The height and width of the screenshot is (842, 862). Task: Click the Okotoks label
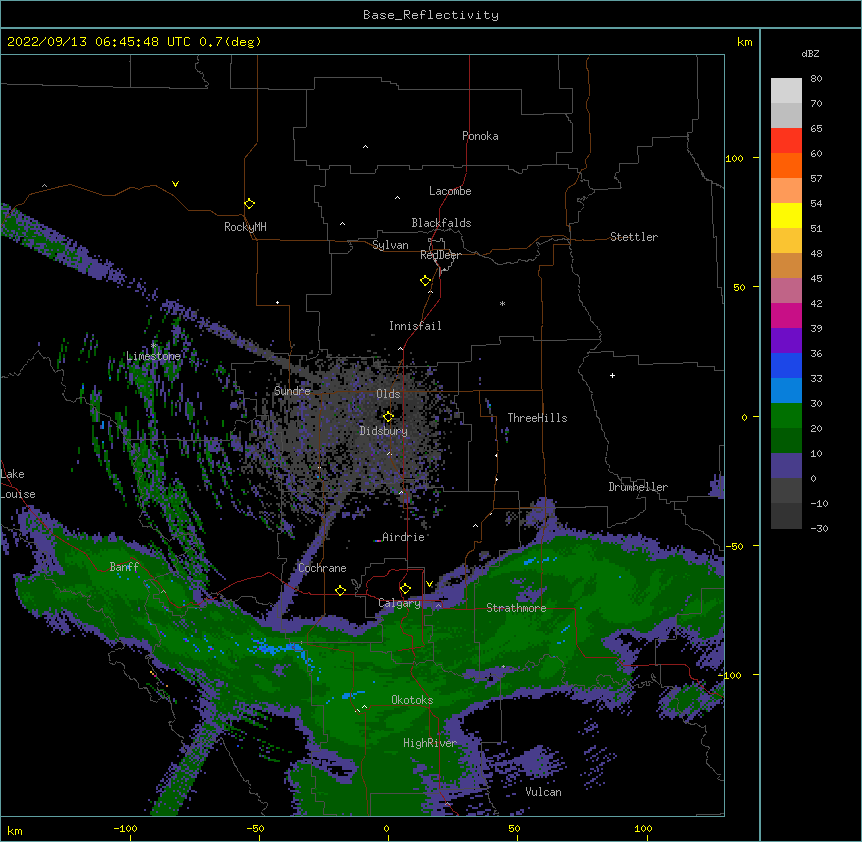point(412,700)
